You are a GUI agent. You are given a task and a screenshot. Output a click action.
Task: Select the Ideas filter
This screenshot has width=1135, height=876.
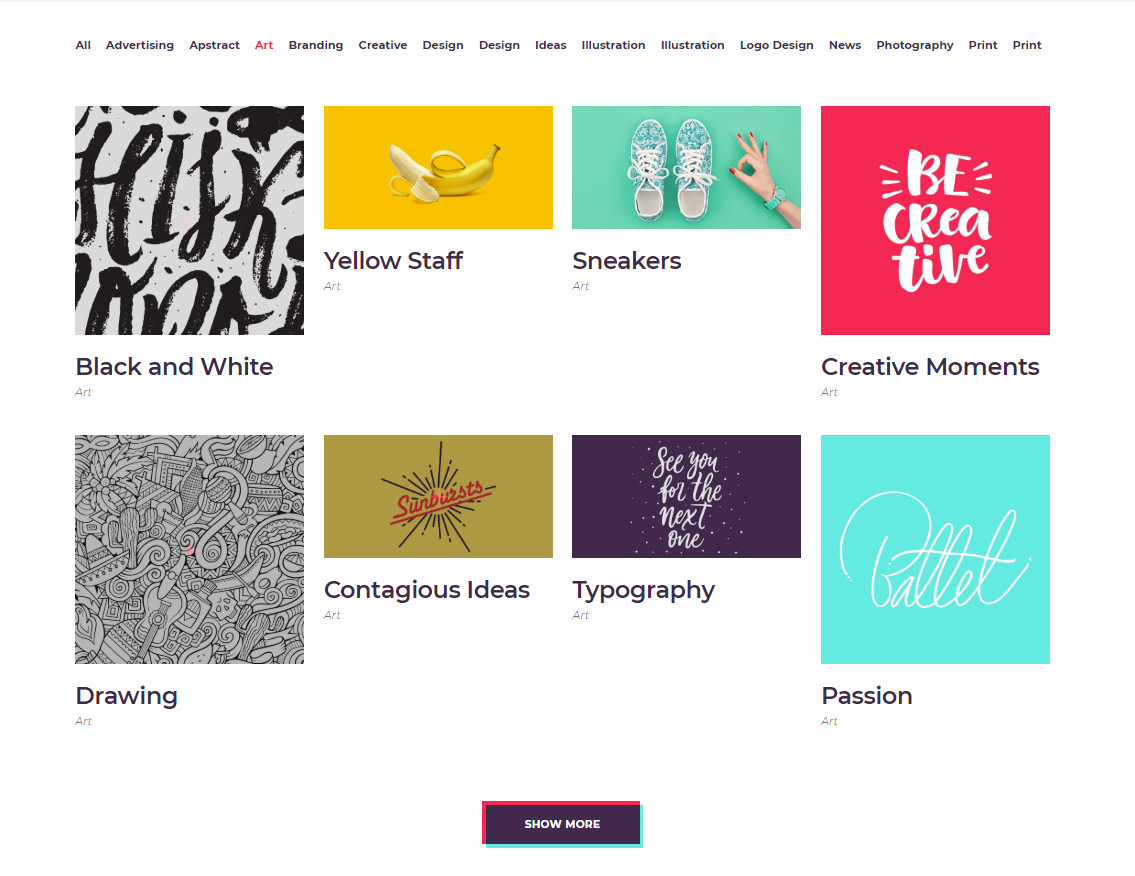click(550, 45)
